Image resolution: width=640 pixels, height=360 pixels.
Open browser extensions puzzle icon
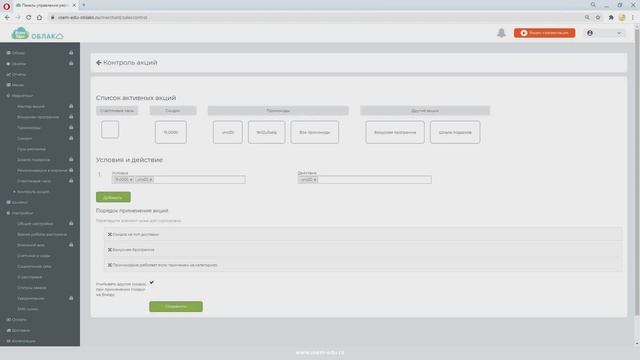tap(611, 18)
